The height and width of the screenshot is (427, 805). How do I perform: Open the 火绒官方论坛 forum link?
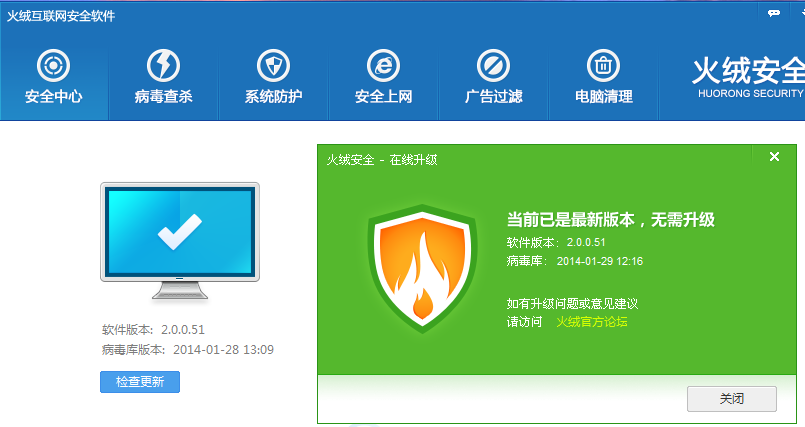pos(592,322)
